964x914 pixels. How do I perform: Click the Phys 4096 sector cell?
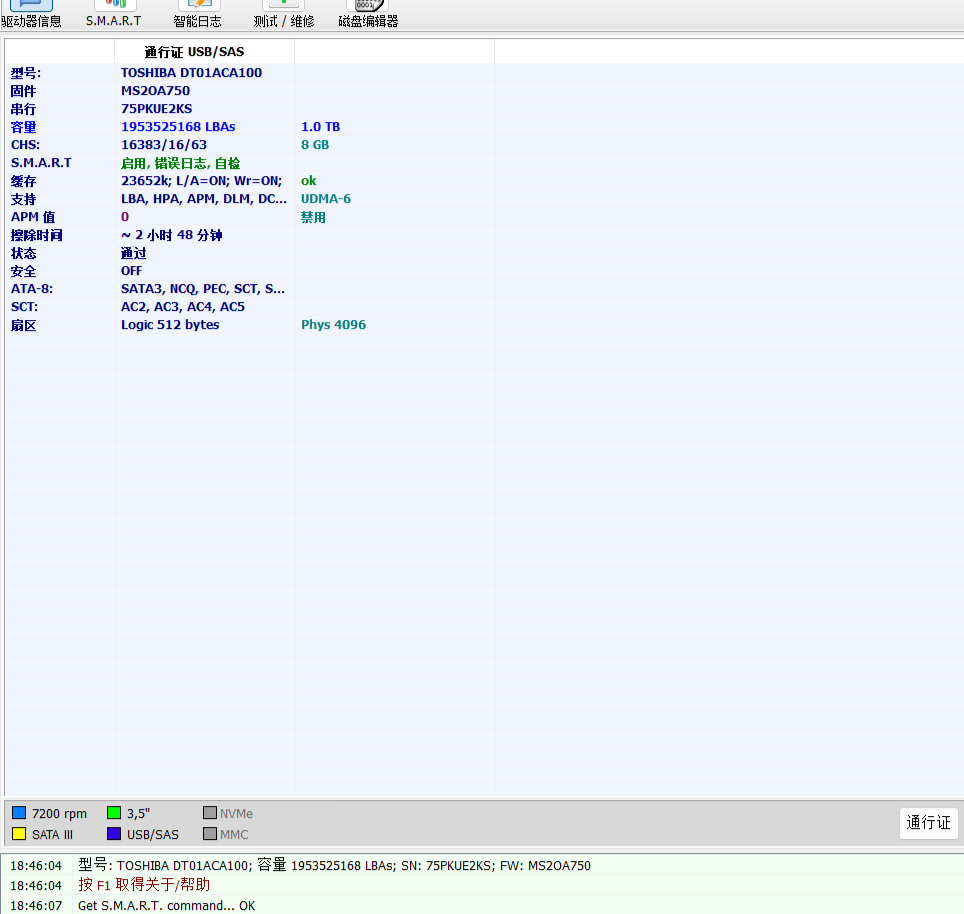[x=333, y=325]
